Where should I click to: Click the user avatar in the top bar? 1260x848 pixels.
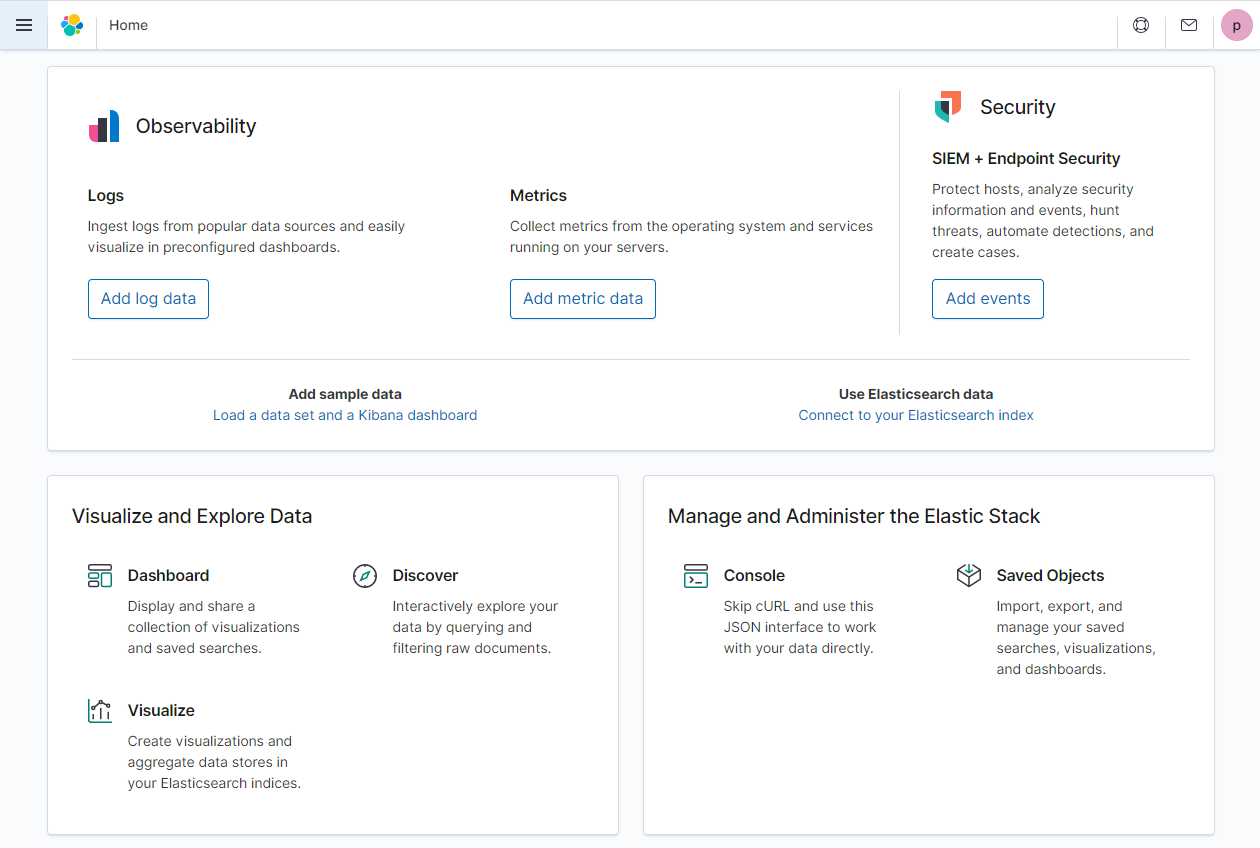(x=1236, y=25)
